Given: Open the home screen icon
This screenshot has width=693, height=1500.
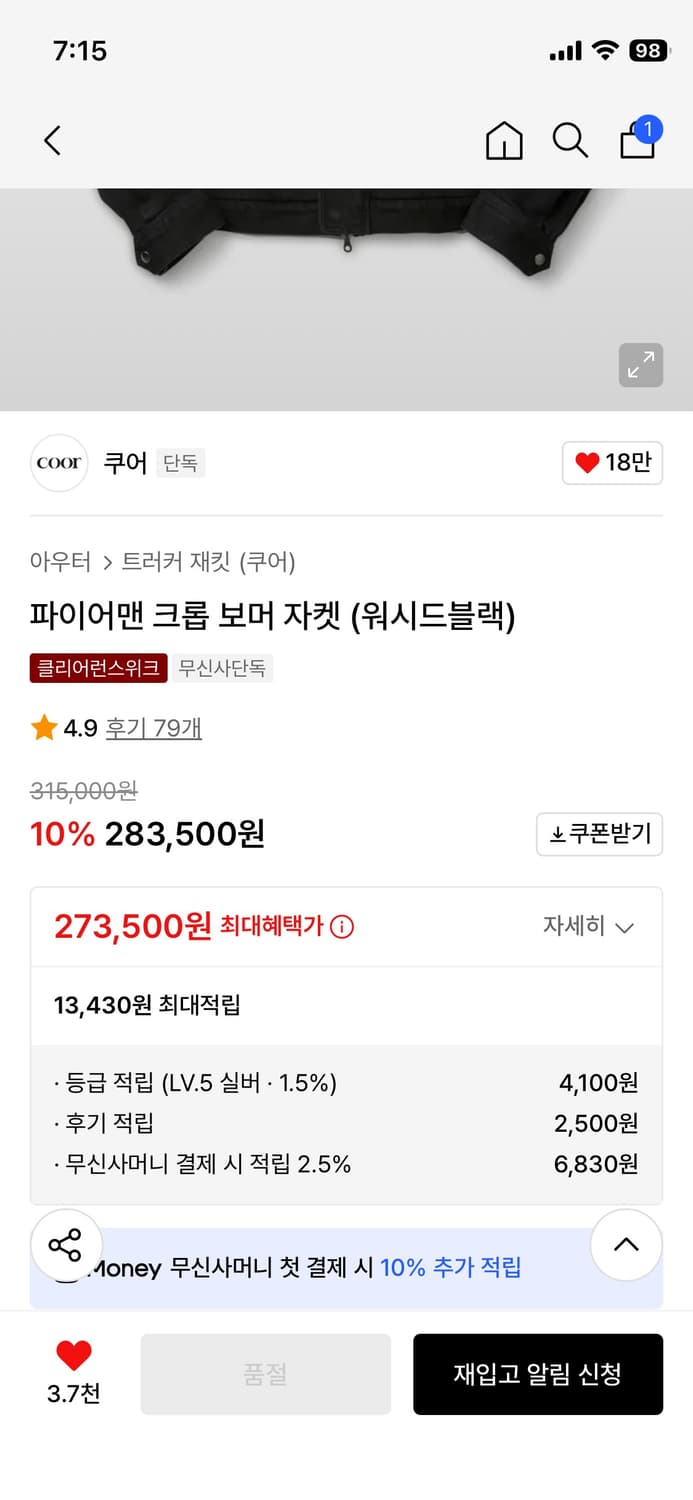Looking at the screenshot, I should 504,140.
